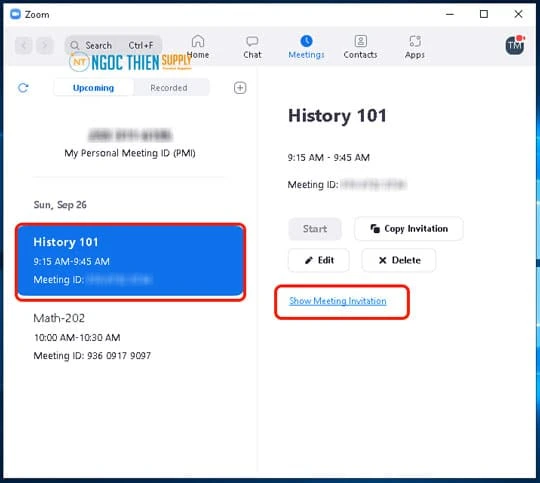The width and height of the screenshot is (540, 483).
Task: Maximize the Zoom window
Action: [x=484, y=14]
